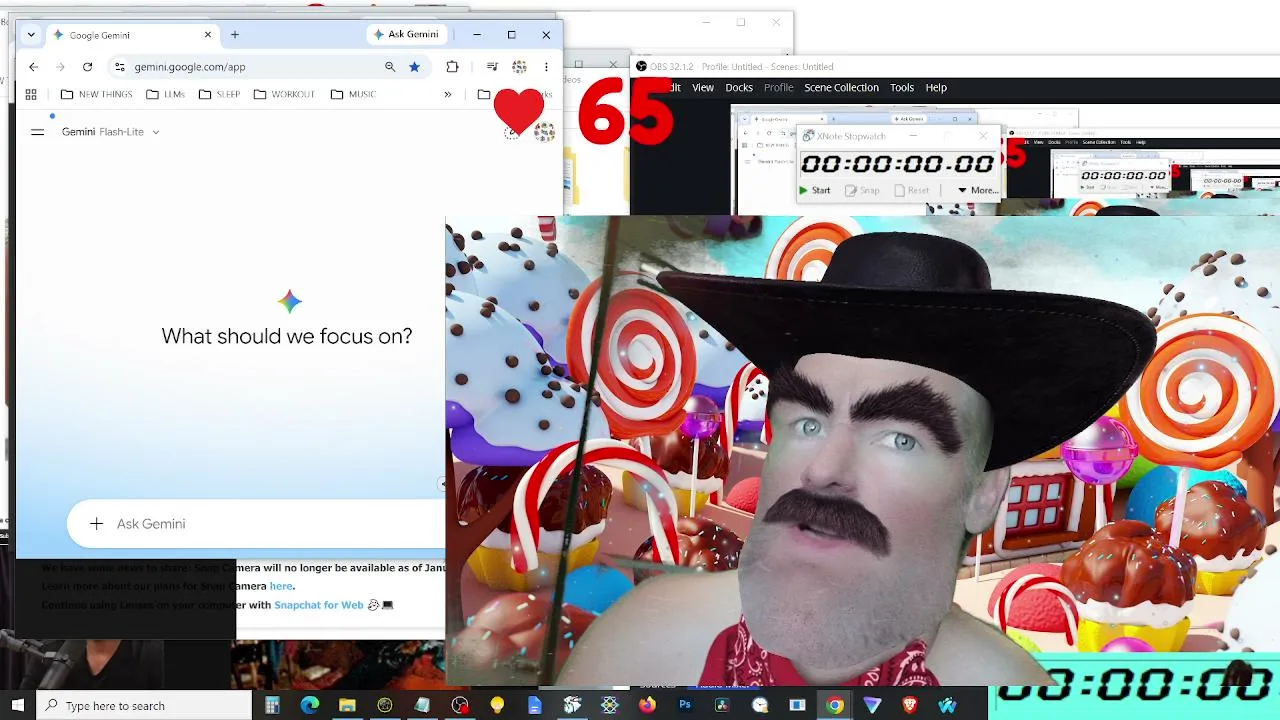The width and height of the screenshot is (1280, 720).
Task: Open the WORKOUT bookmark folder
Action: pyautogui.click(x=284, y=94)
